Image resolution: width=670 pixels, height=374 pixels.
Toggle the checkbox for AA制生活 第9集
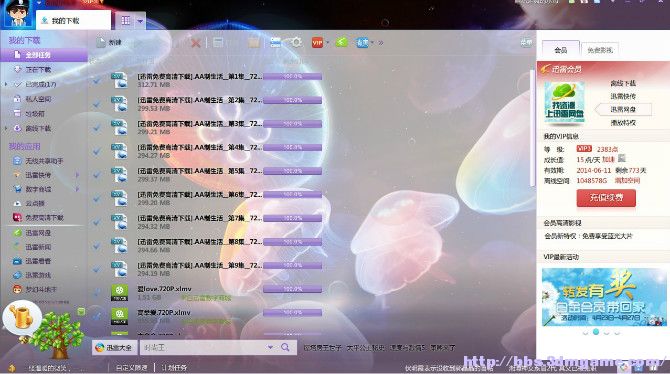[97, 269]
